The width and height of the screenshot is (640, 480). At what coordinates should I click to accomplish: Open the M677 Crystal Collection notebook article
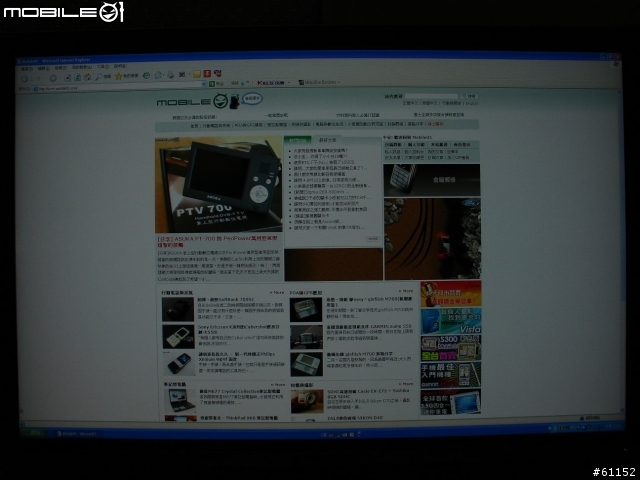click(x=240, y=391)
